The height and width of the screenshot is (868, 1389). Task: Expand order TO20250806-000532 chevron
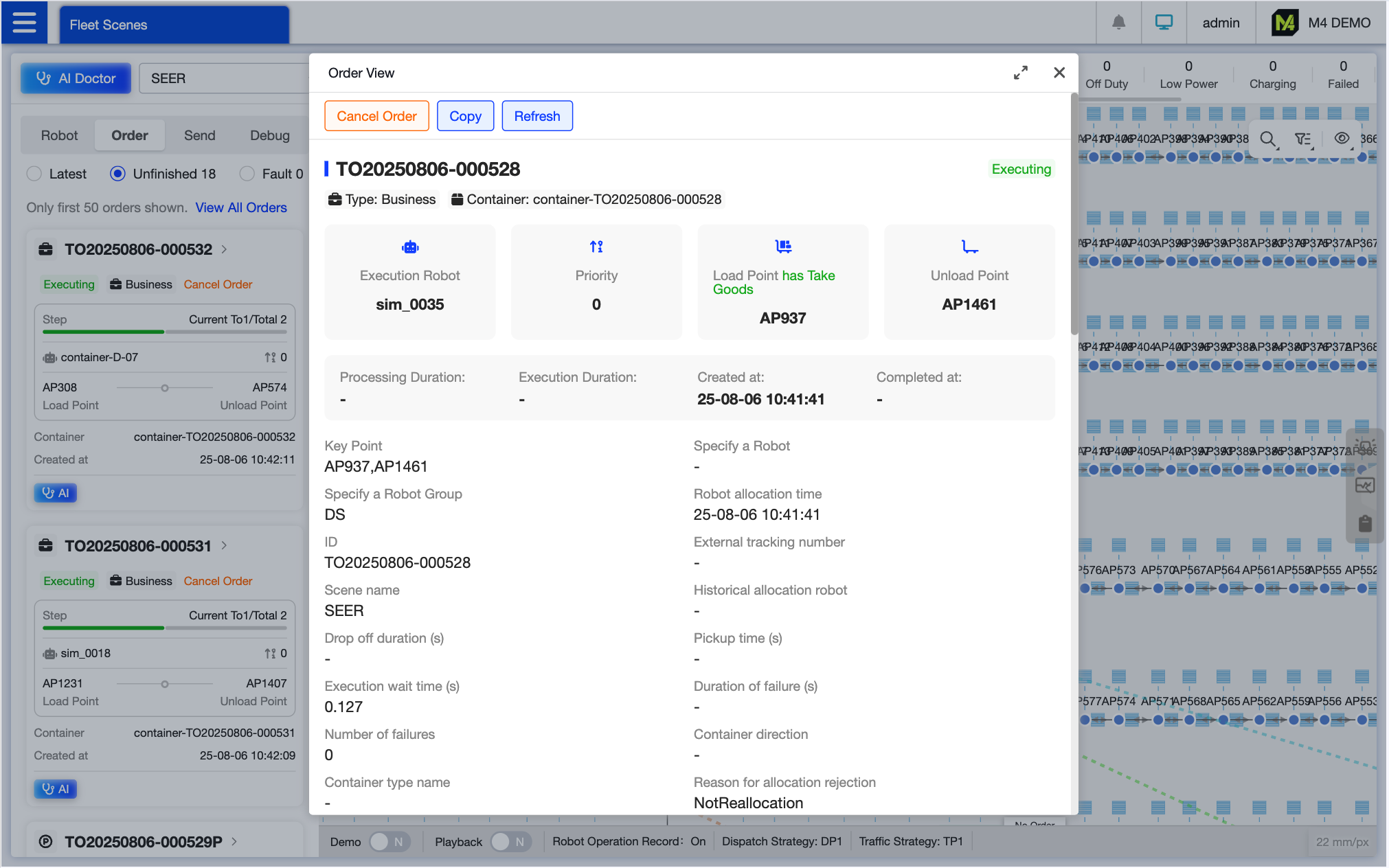(225, 249)
